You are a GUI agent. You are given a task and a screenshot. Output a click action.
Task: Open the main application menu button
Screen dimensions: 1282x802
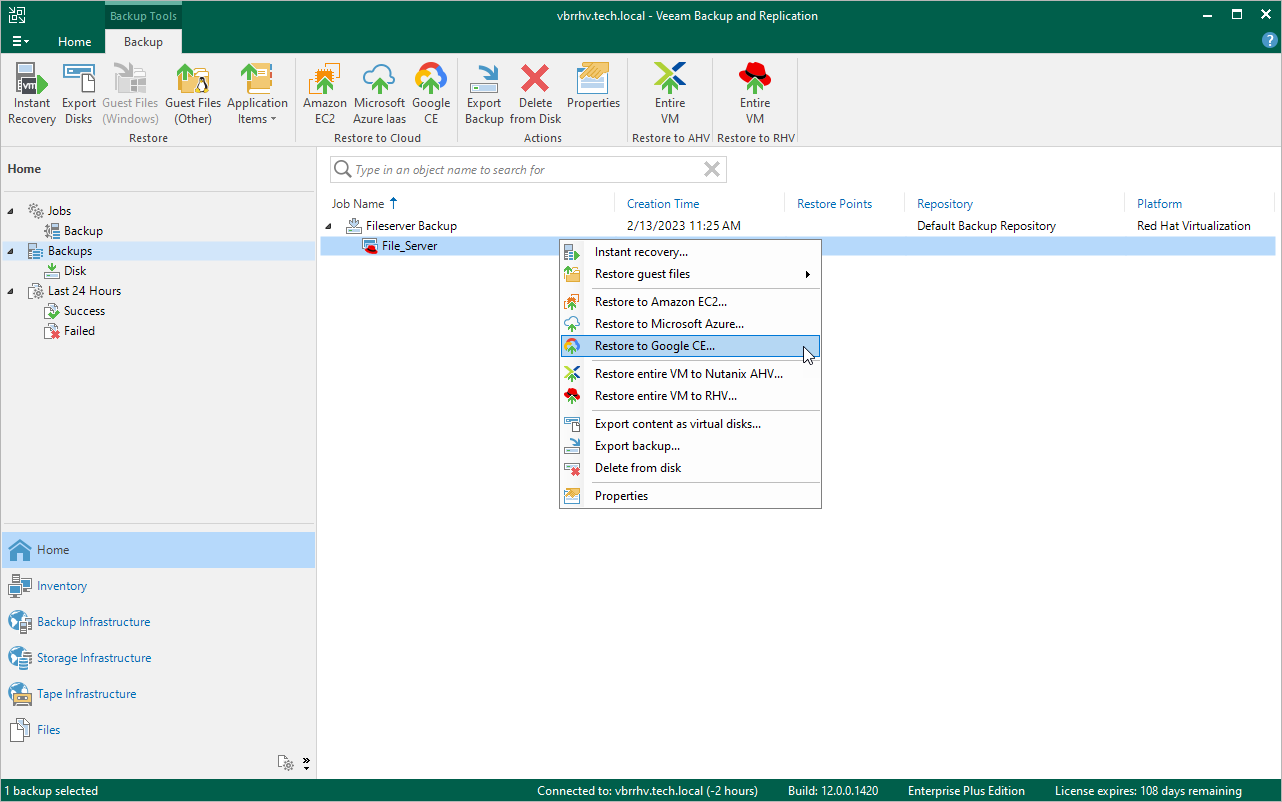click(x=20, y=41)
